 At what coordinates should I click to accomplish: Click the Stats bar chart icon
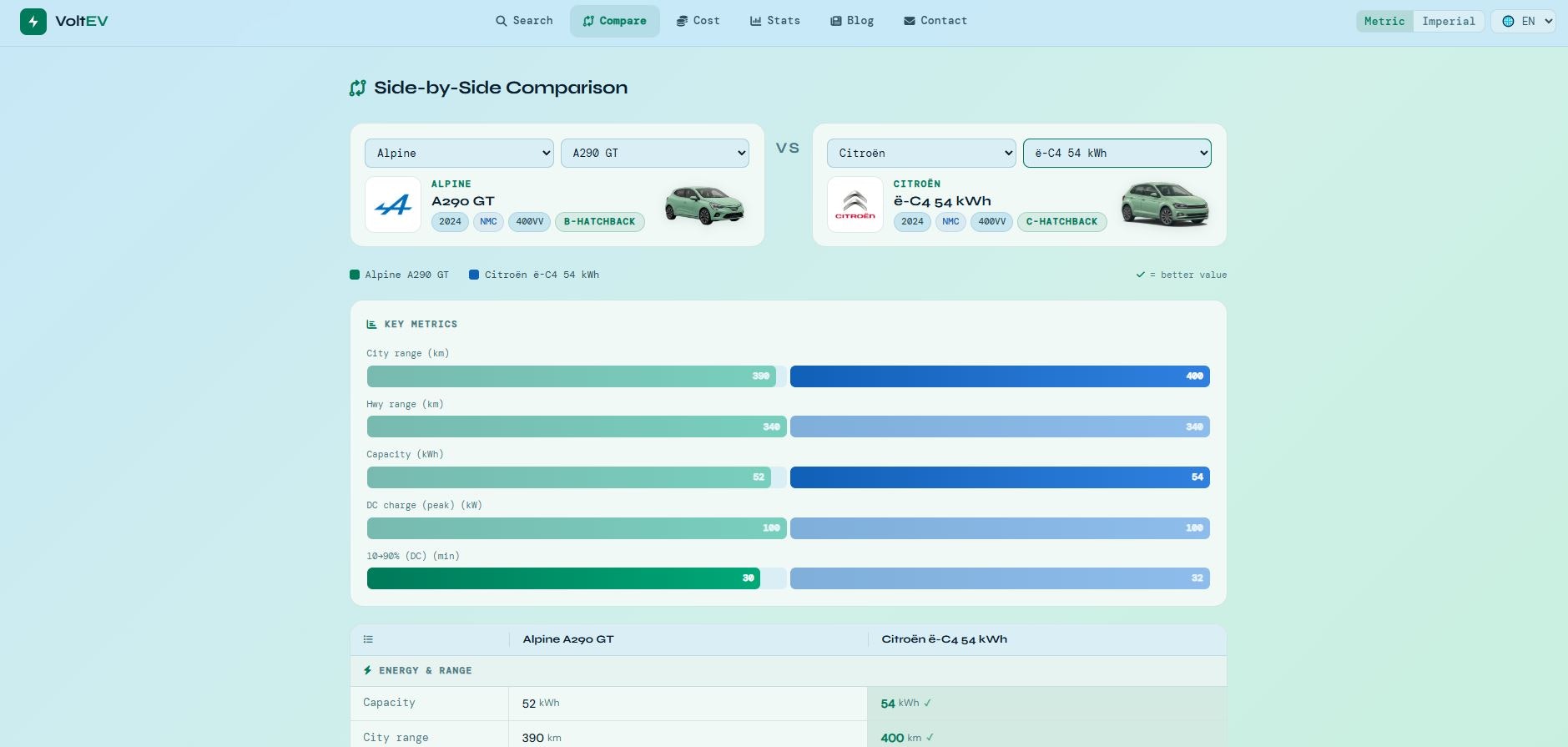(756, 21)
